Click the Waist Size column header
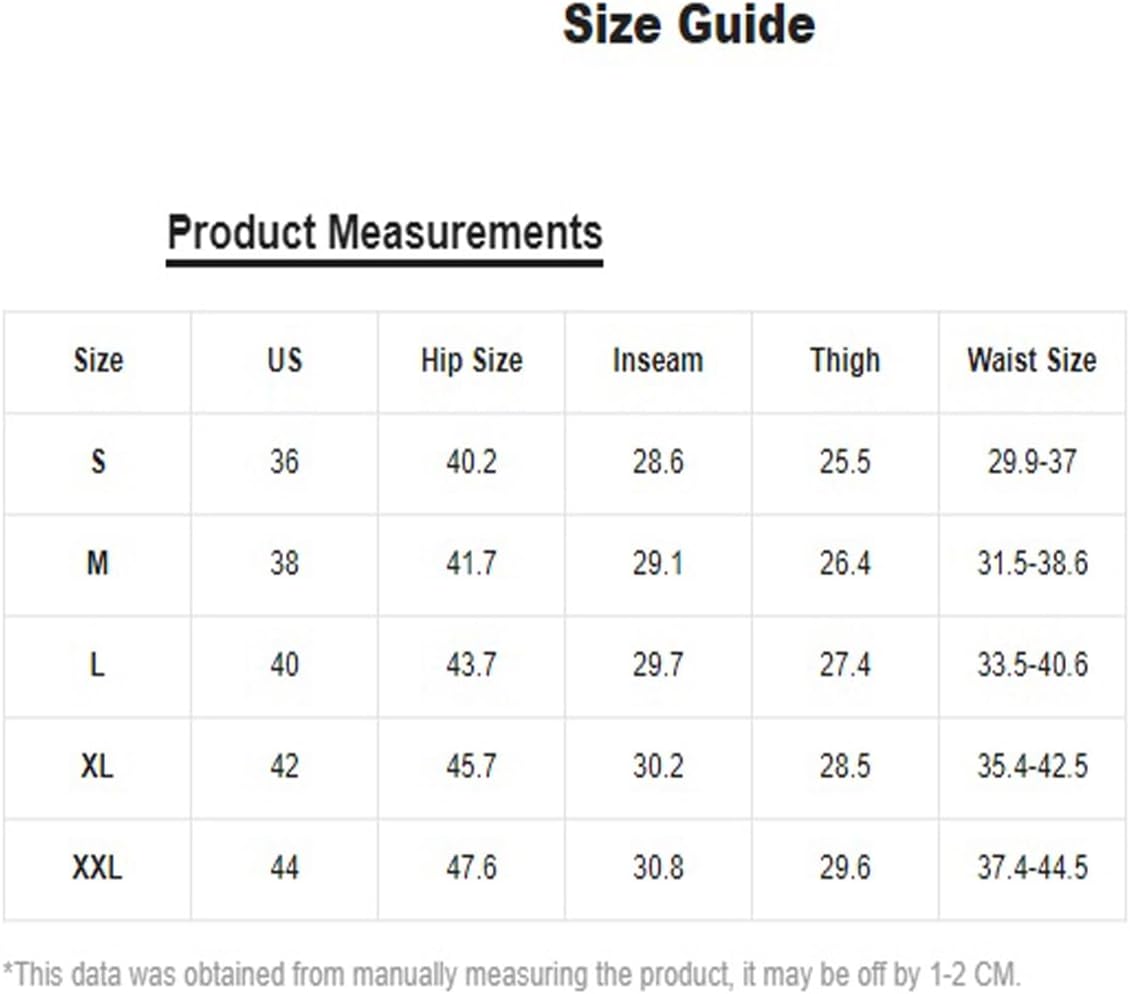1130x994 pixels. coord(1032,360)
